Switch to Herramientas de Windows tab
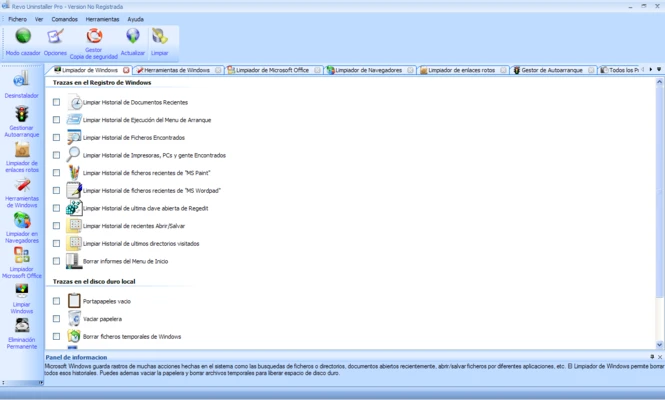This screenshot has height=400, width=665. pos(177,70)
